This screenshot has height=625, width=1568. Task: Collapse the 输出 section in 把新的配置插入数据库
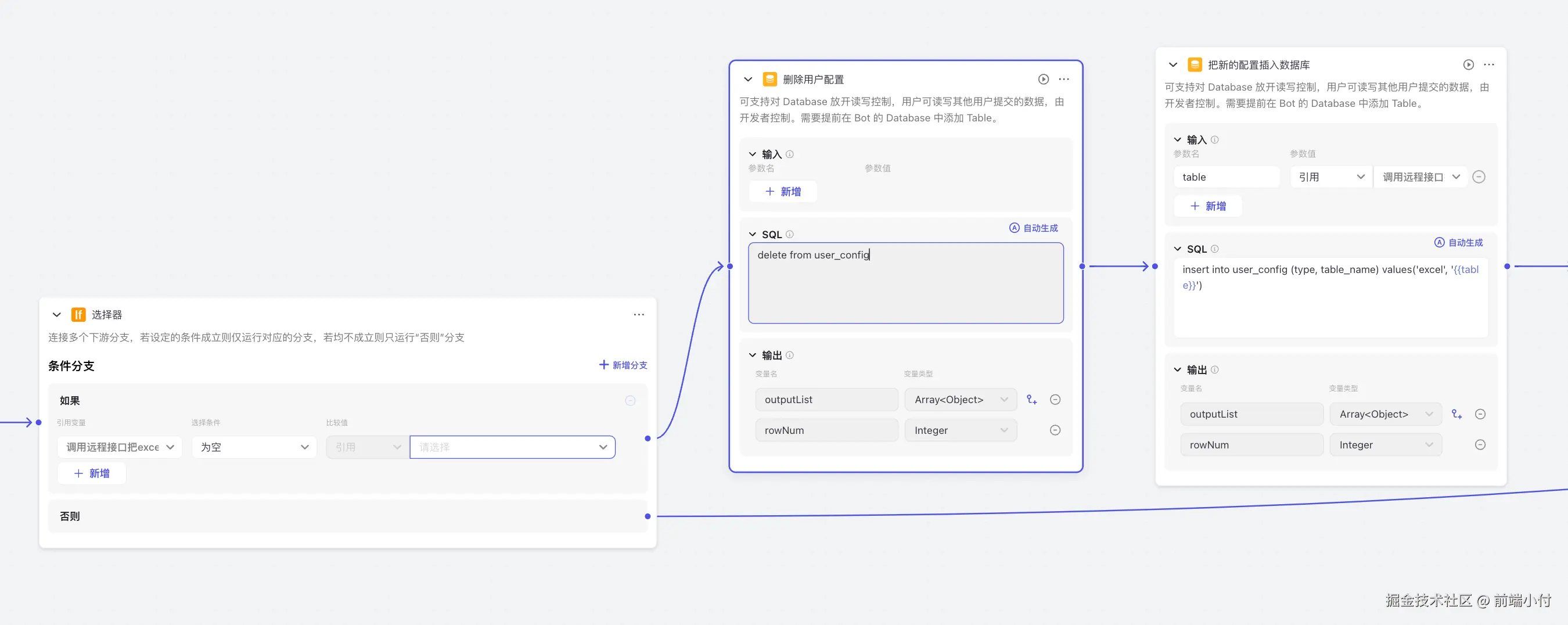coord(1177,370)
